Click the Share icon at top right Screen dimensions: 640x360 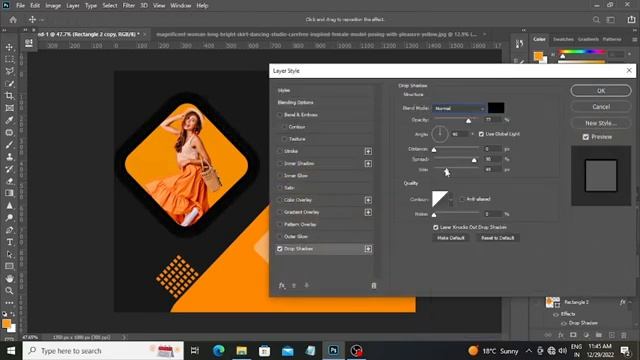[x=631, y=19]
